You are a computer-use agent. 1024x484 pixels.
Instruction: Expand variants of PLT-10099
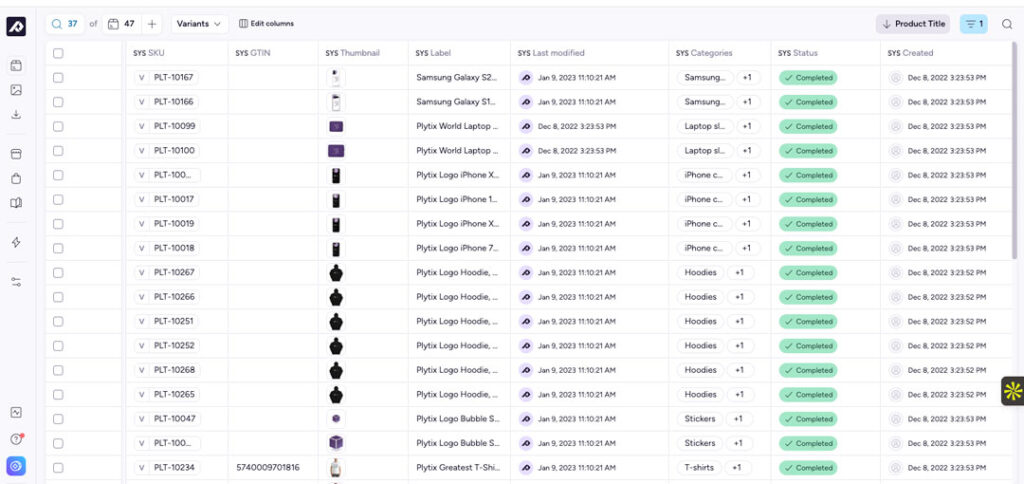(x=141, y=126)
